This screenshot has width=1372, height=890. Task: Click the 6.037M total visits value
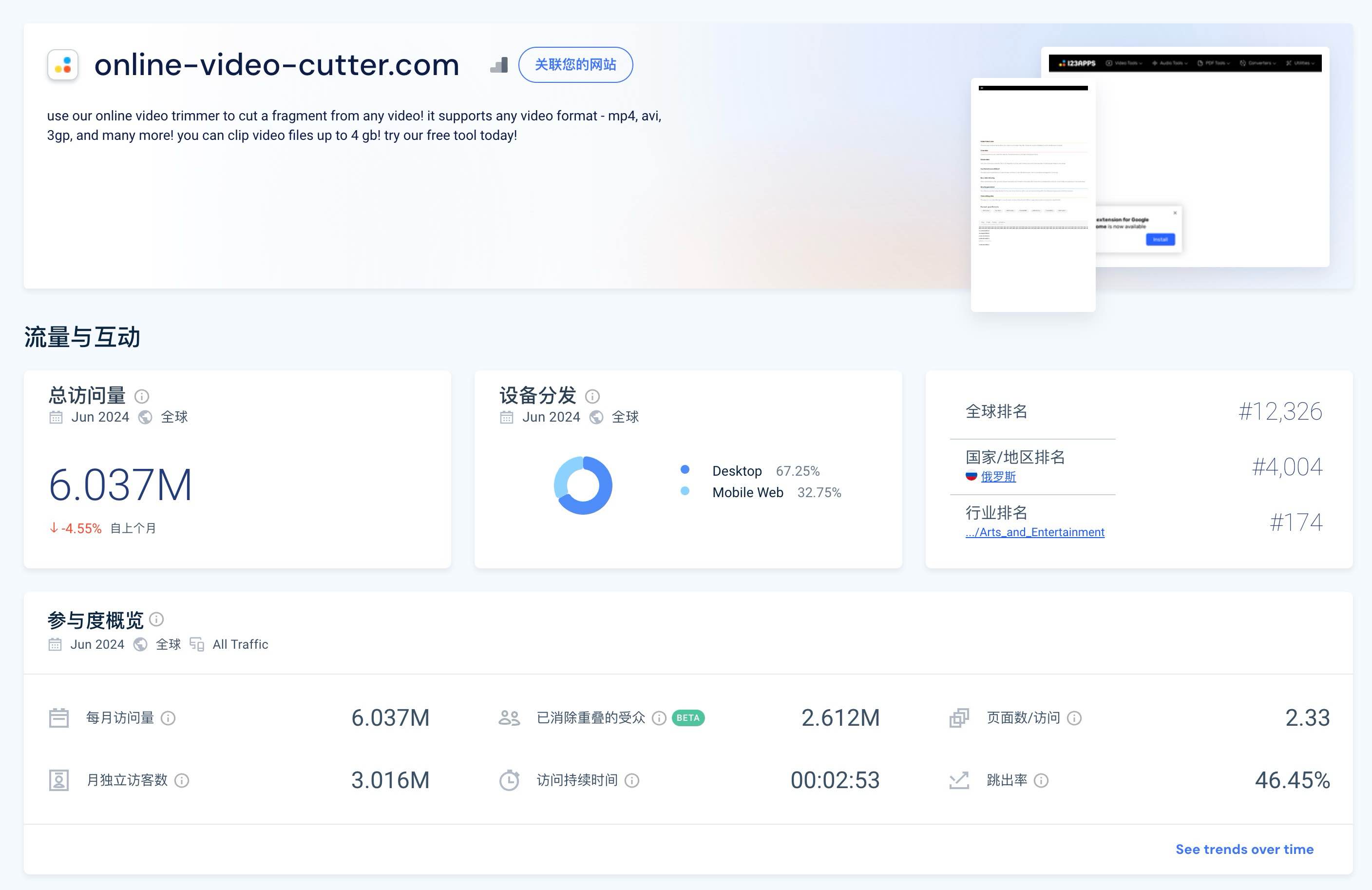120,485
